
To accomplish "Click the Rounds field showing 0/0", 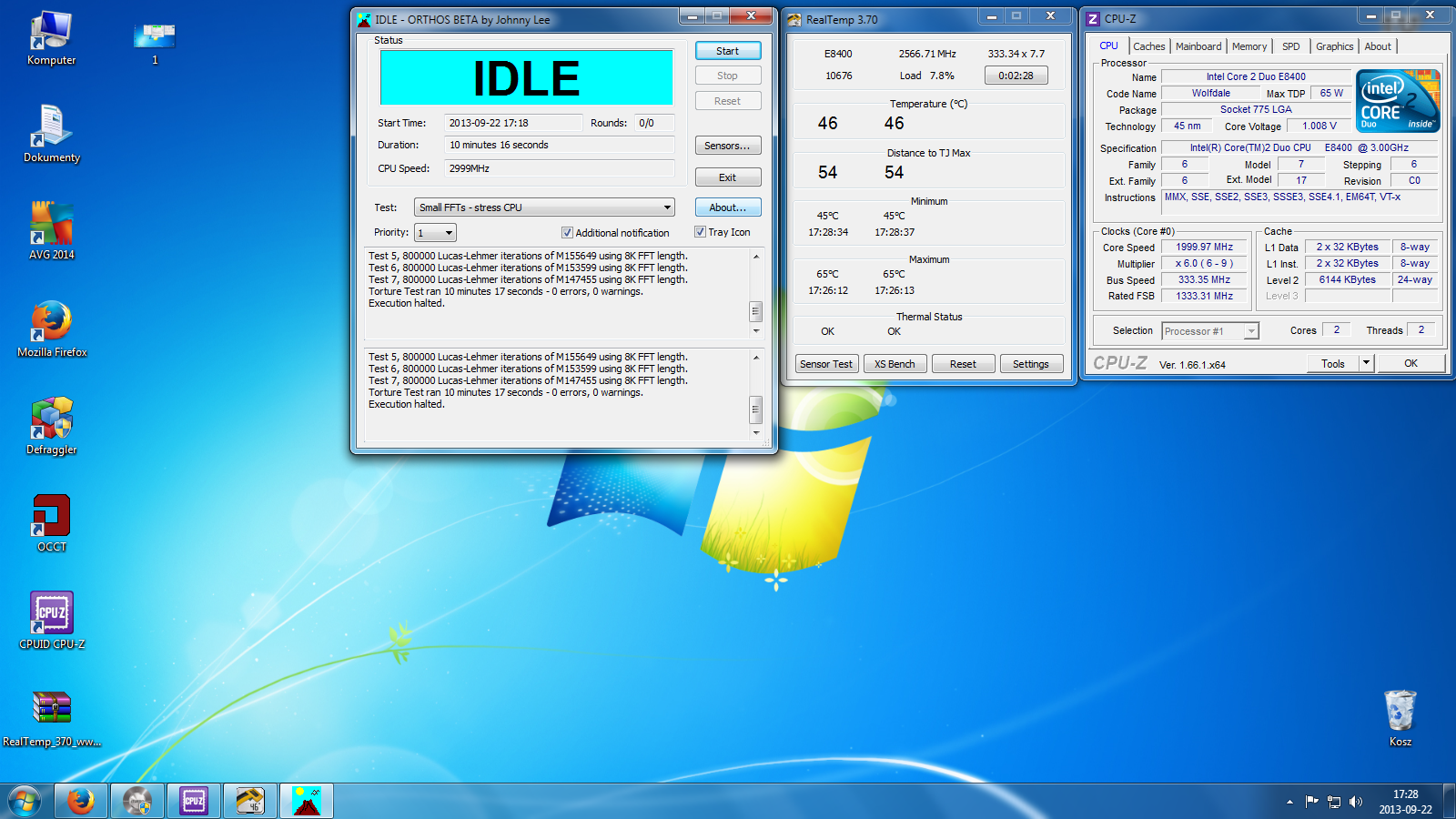I will point(654,123).
